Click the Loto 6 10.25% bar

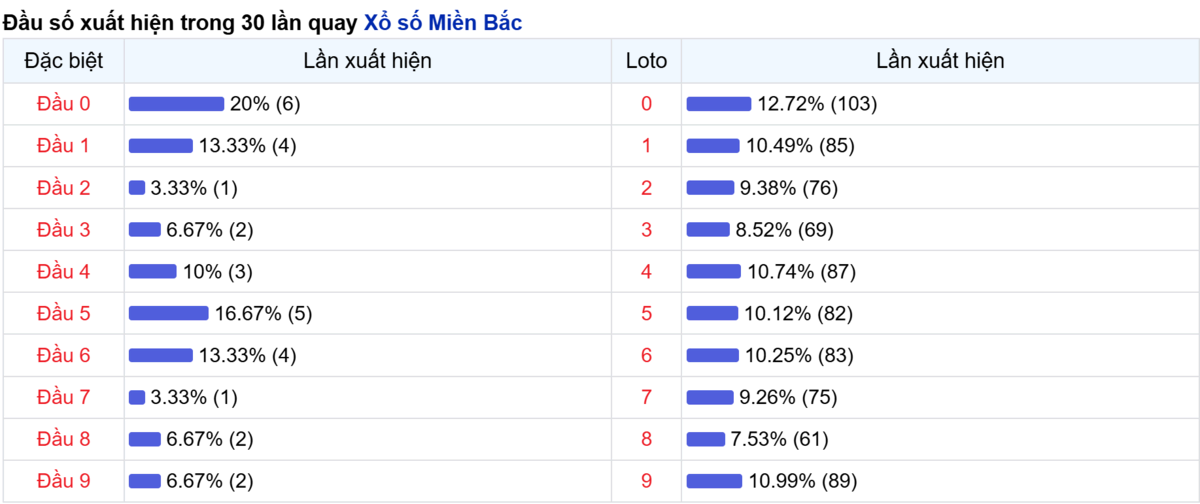point(713,356)
